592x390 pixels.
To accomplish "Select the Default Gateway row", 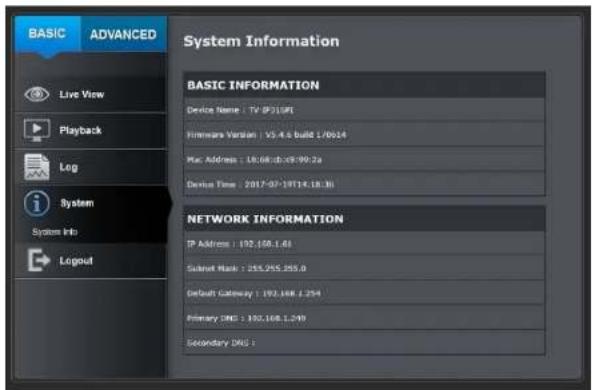I will [364, 293].
